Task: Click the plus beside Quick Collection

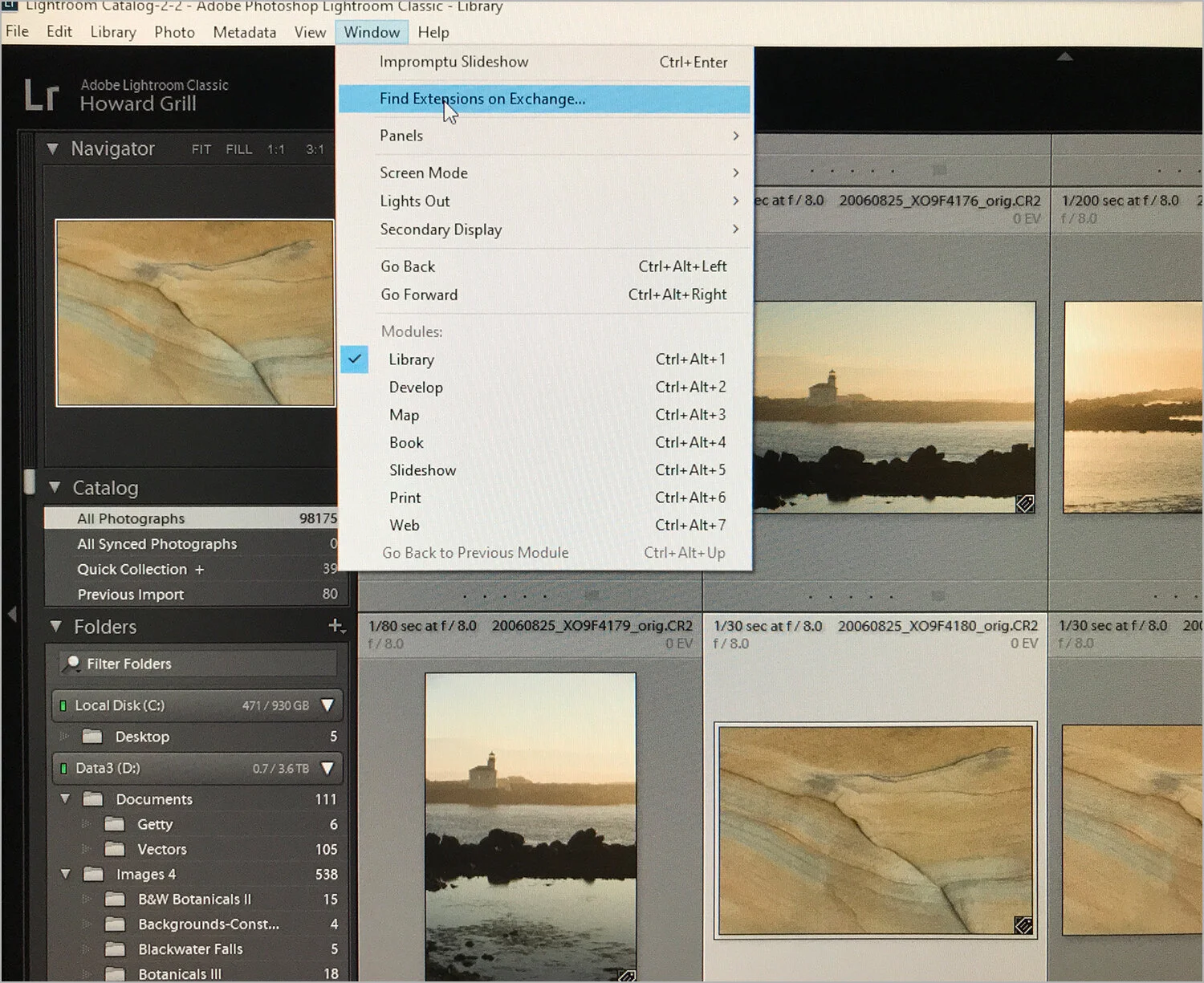Action: coord(199,569)
